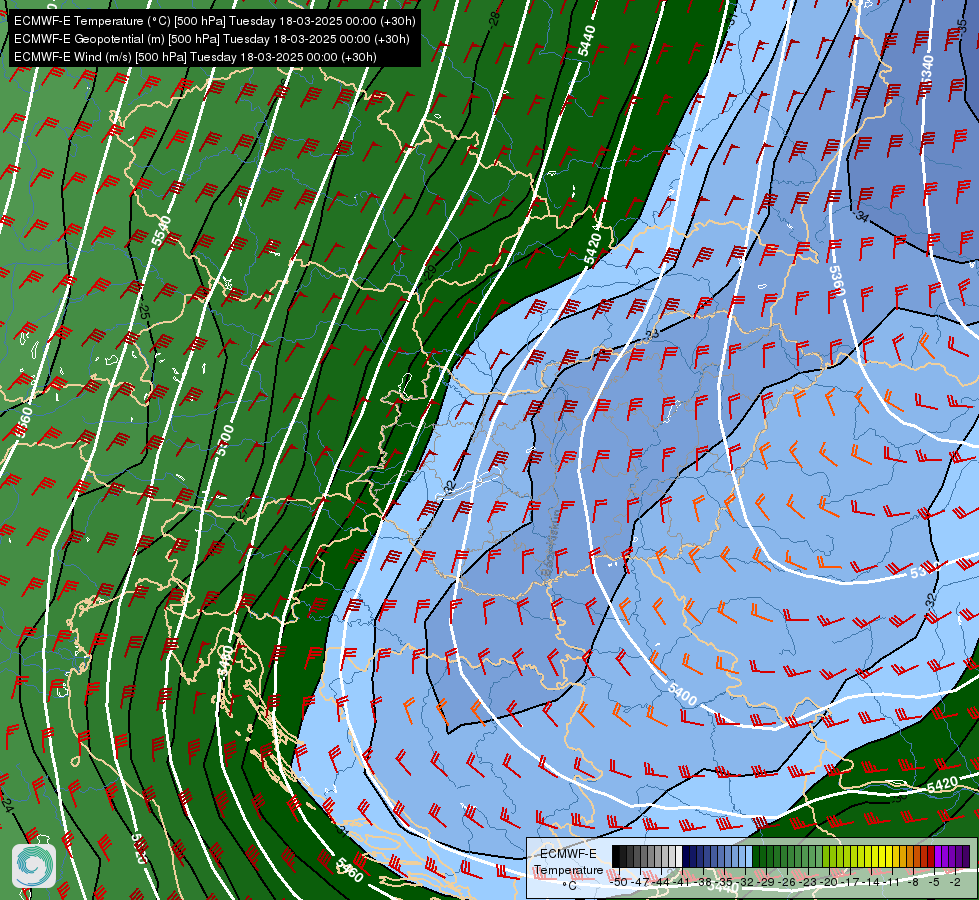Click the -38 value in the temperature legend
The width and height of the screenshot is (979, 900).
click(x=702, y=882)
